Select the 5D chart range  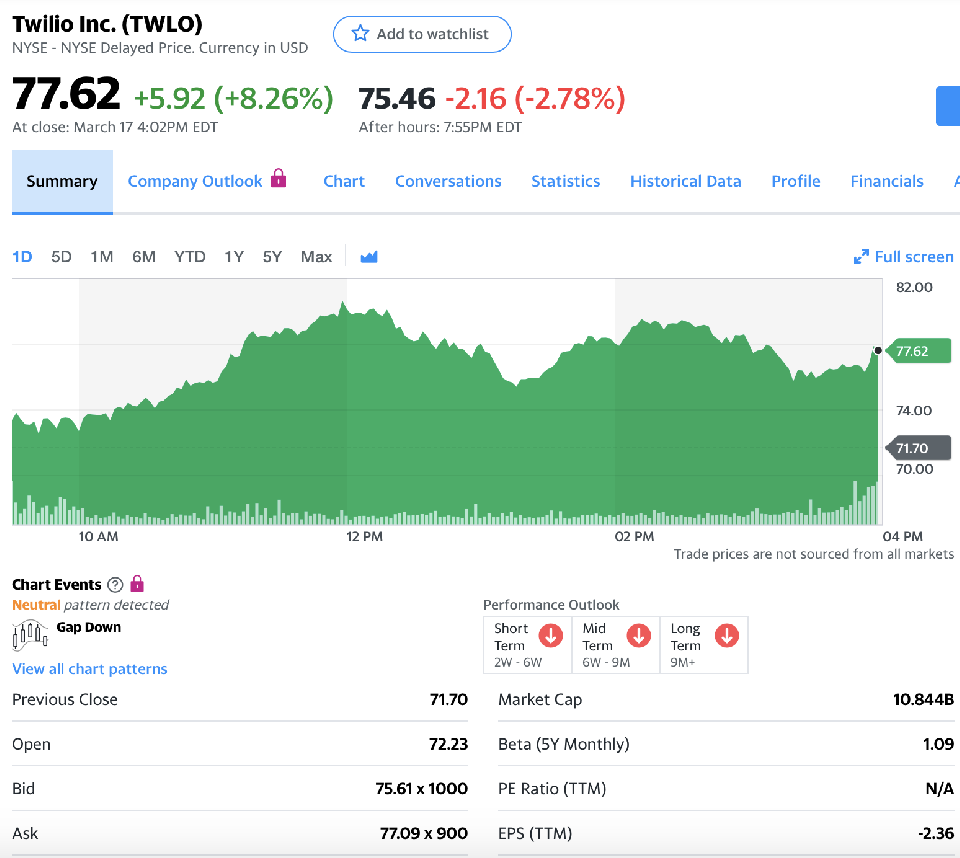click(61, 257)
